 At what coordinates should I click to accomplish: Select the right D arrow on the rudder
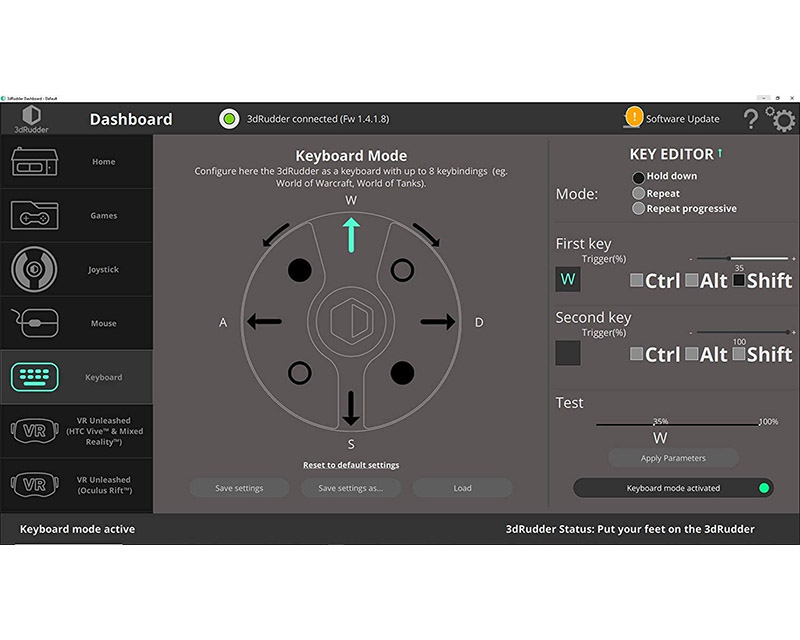click(438, 322)
